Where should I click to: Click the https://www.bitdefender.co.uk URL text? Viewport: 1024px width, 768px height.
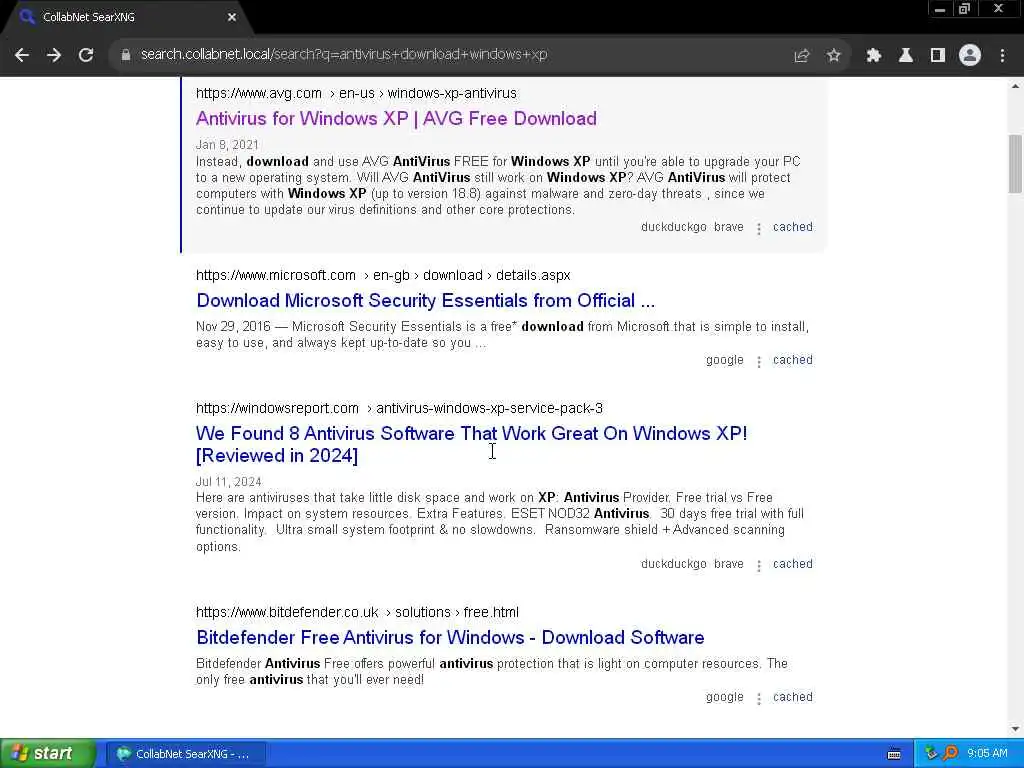tap(287, 613)
